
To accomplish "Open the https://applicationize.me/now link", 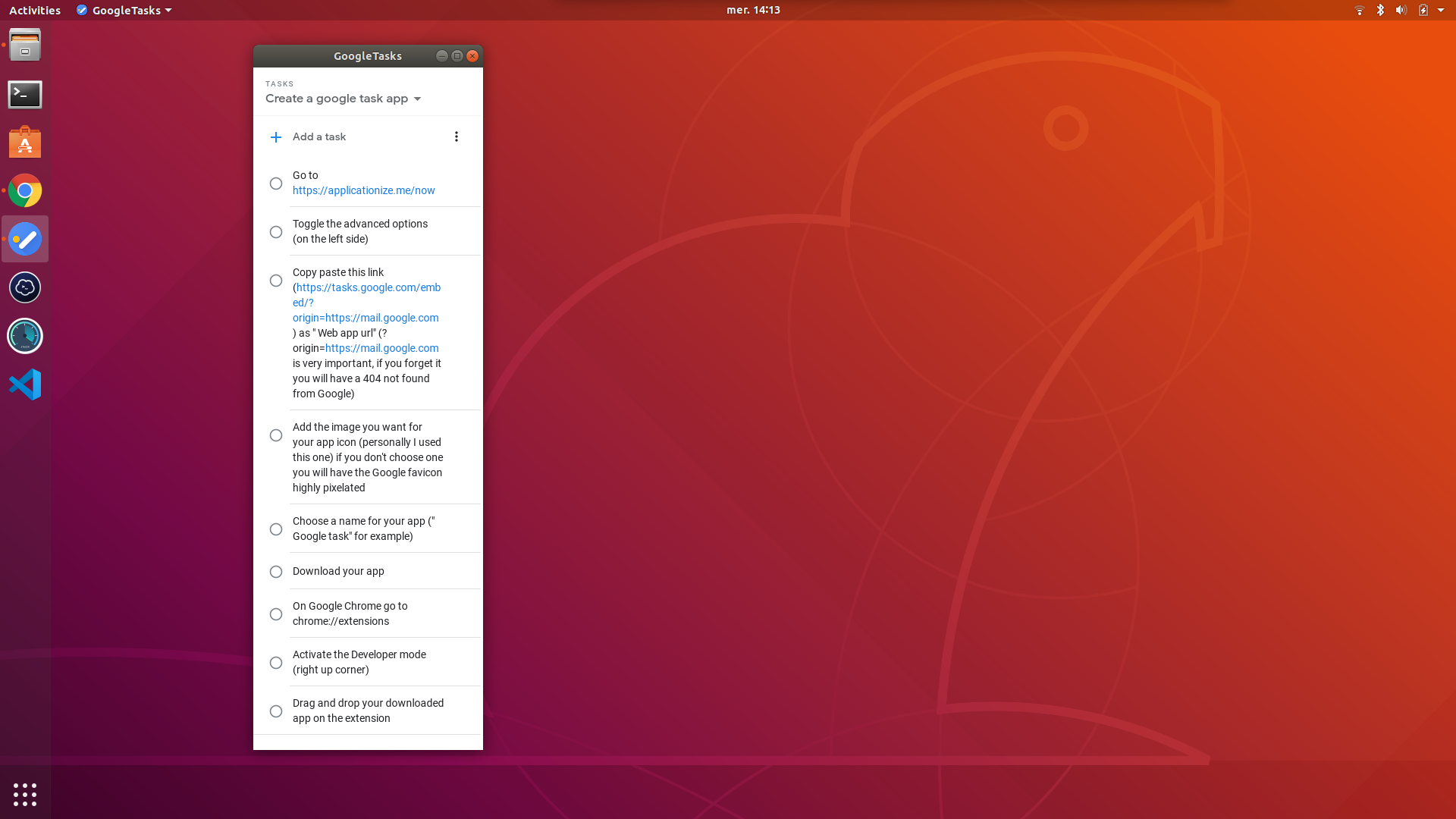I will [364, 190].
